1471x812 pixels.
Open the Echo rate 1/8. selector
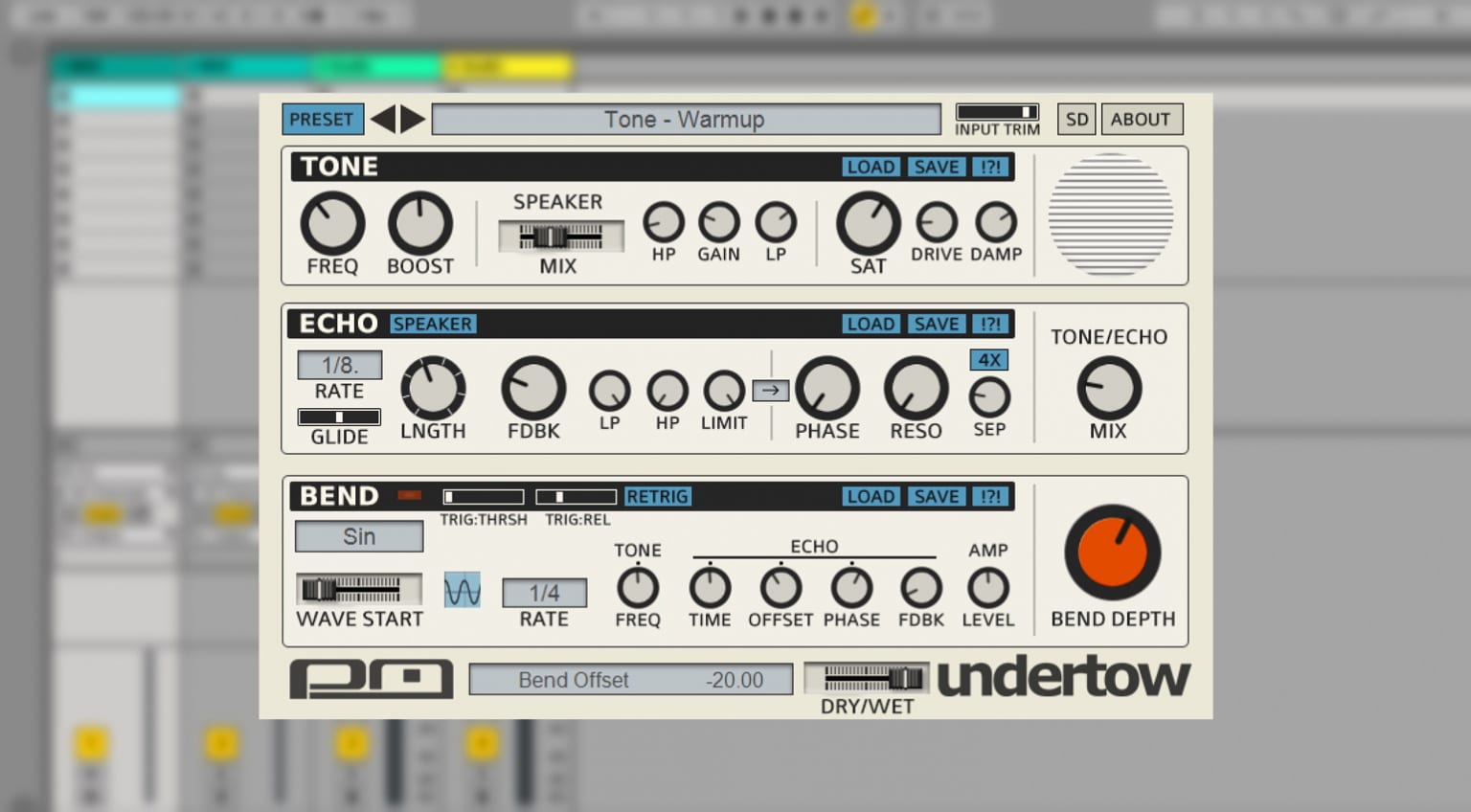339,365
